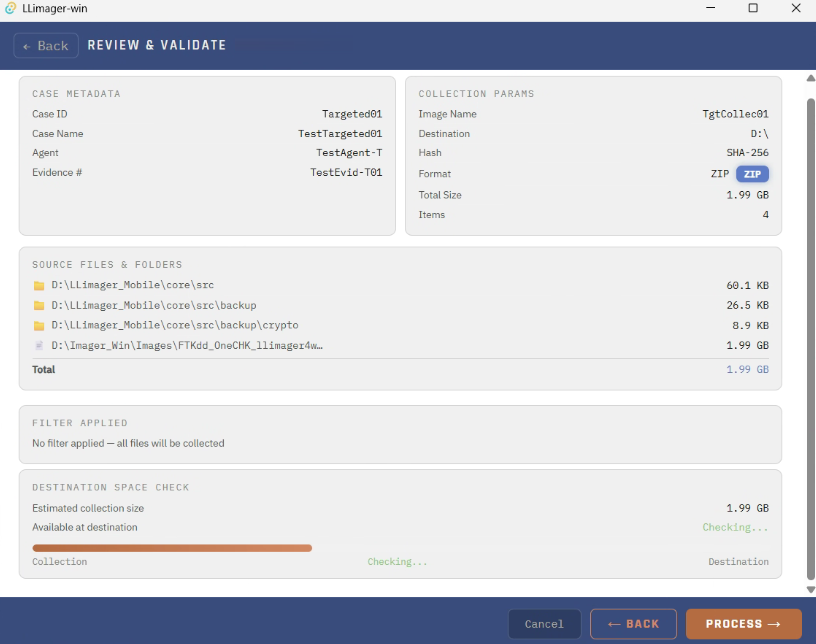Click the 'Available at destination' Checking... status
Screen dimensions: 816x644
pyautogui.click(x=735, y=527)
